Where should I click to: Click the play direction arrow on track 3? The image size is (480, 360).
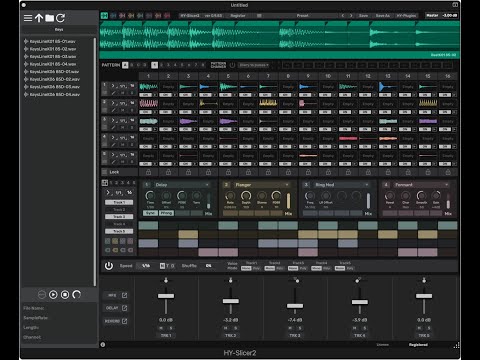pyautogui.click(x=113, y=120)
